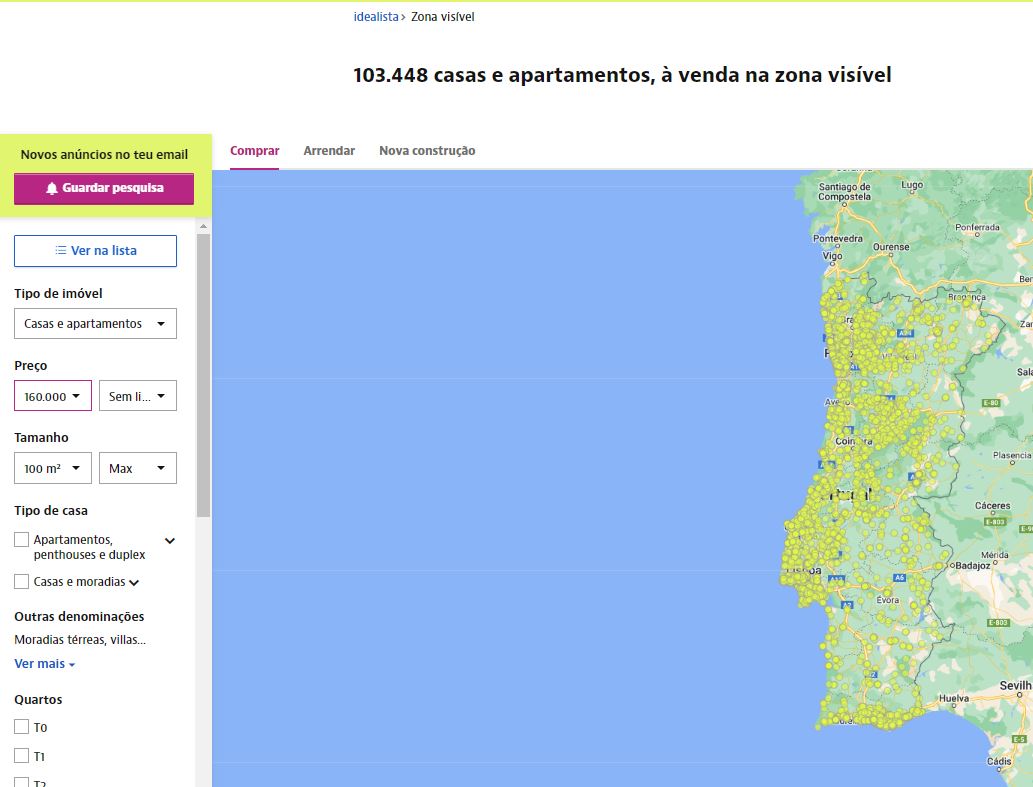Open the Nova construção tab
1033x787 pixels.
(x=427, y=151)
